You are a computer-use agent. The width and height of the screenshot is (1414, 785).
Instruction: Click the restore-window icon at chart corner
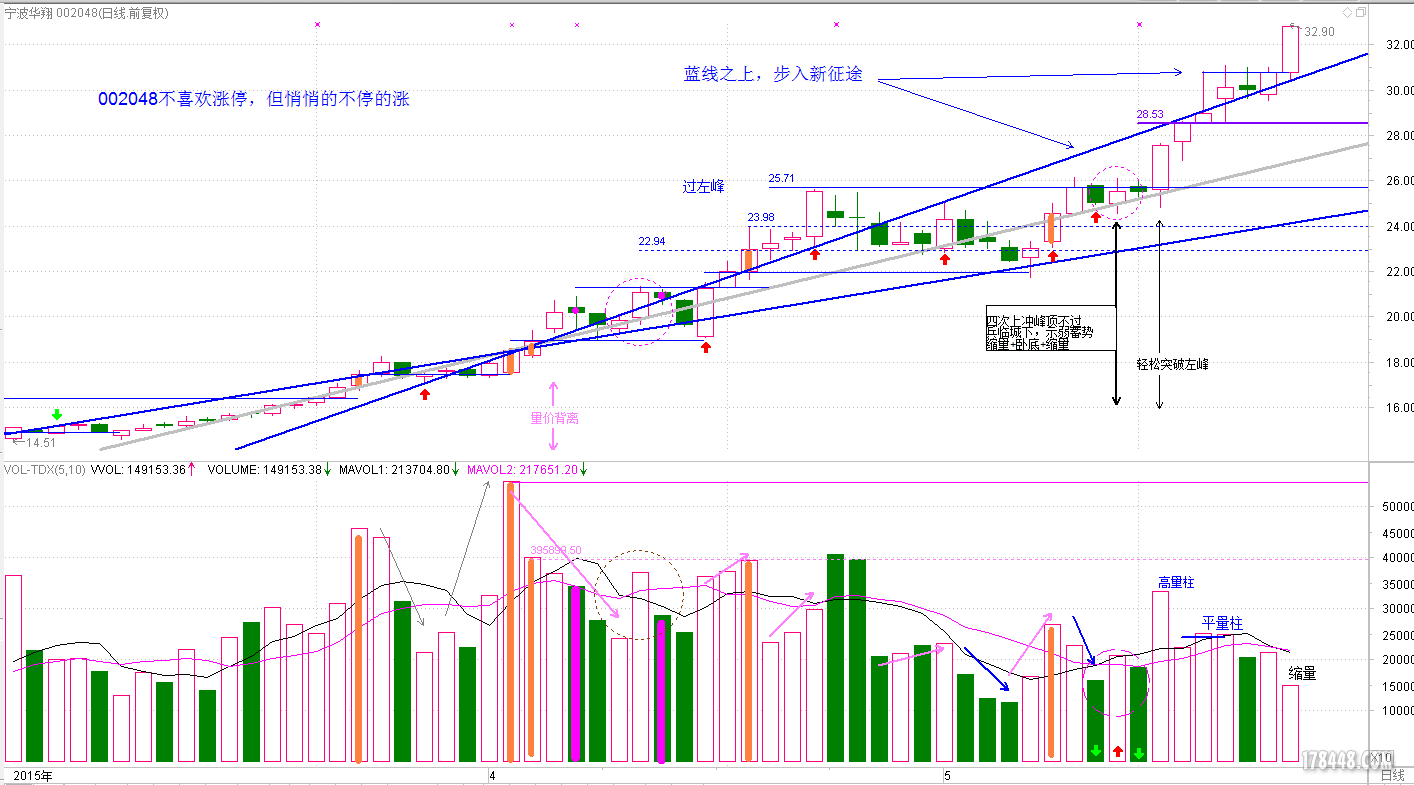[1360, 13]
